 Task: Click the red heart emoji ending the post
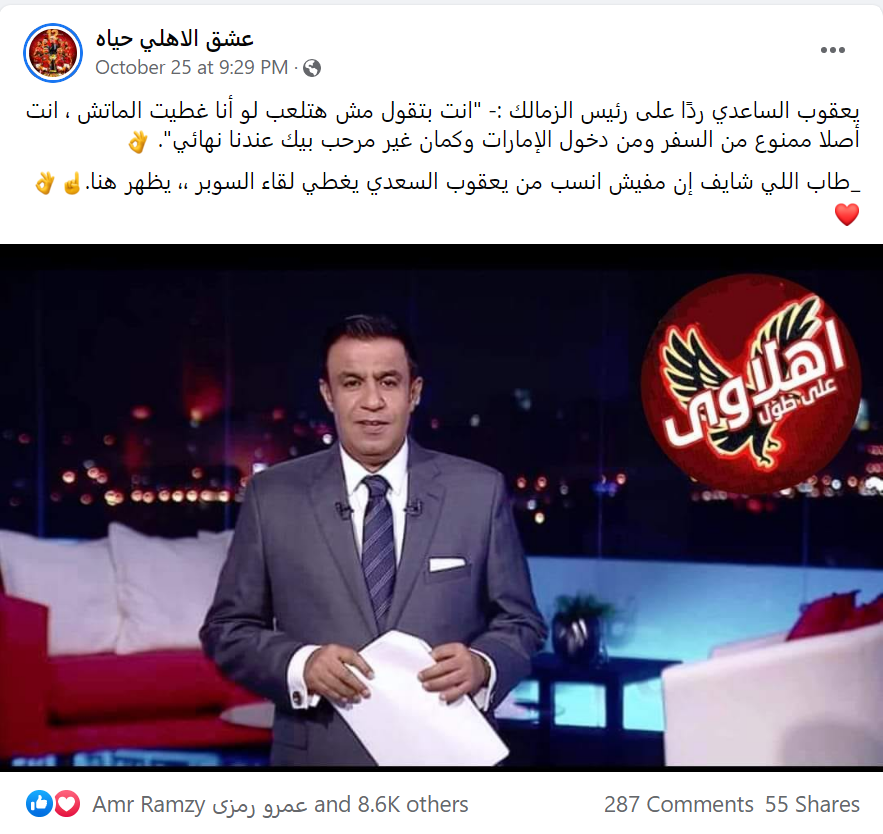846,215
